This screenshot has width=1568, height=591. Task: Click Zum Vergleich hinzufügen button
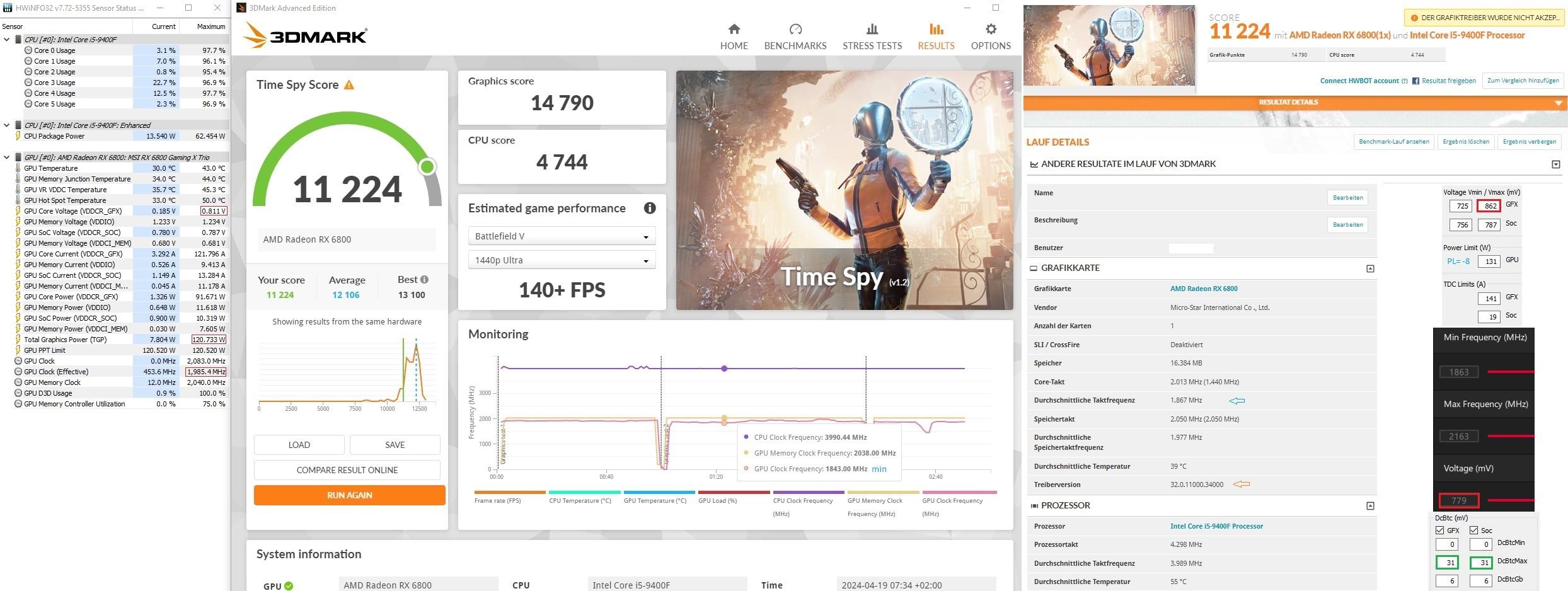coord(1523,81)
